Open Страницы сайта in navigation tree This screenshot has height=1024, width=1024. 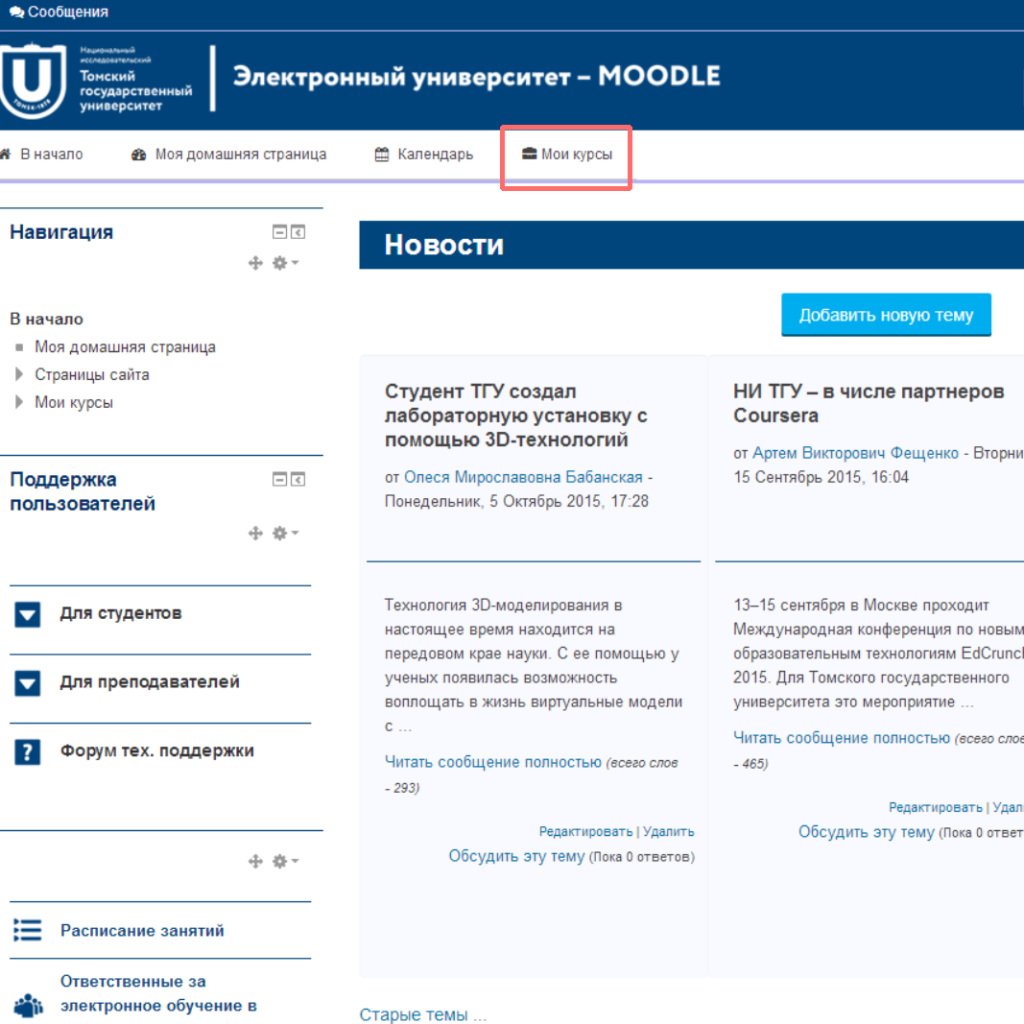point(92,374)
